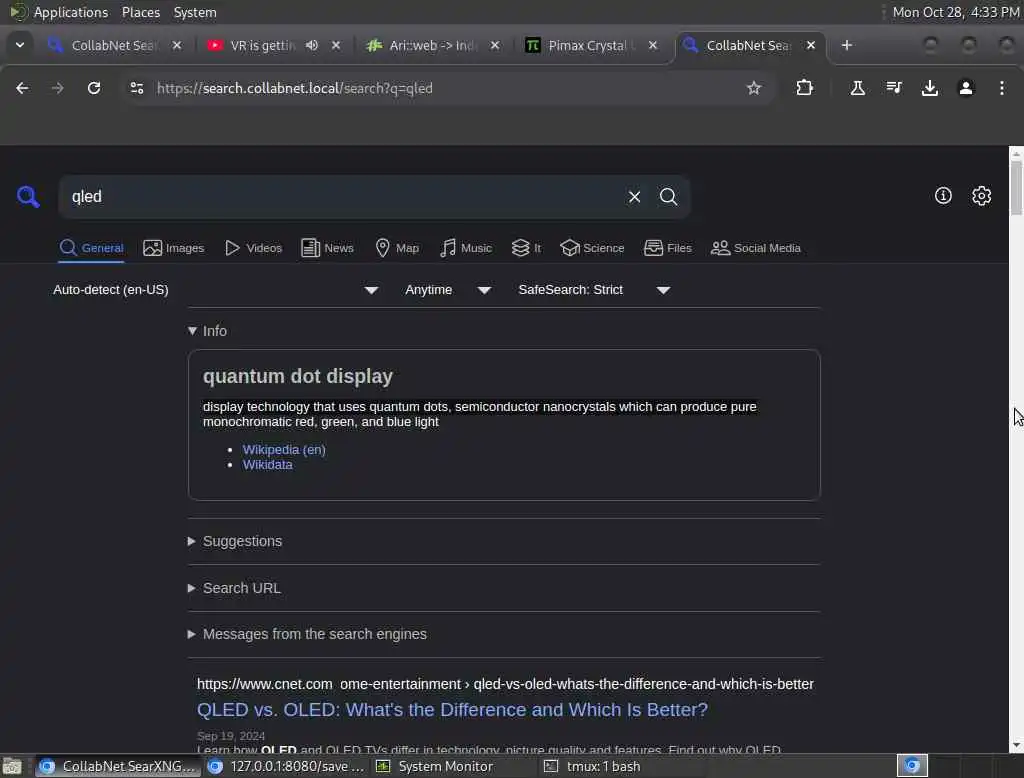1024x778 pixels.
Task: Expand the Suggestions section
Action: (x=235, y=542)
